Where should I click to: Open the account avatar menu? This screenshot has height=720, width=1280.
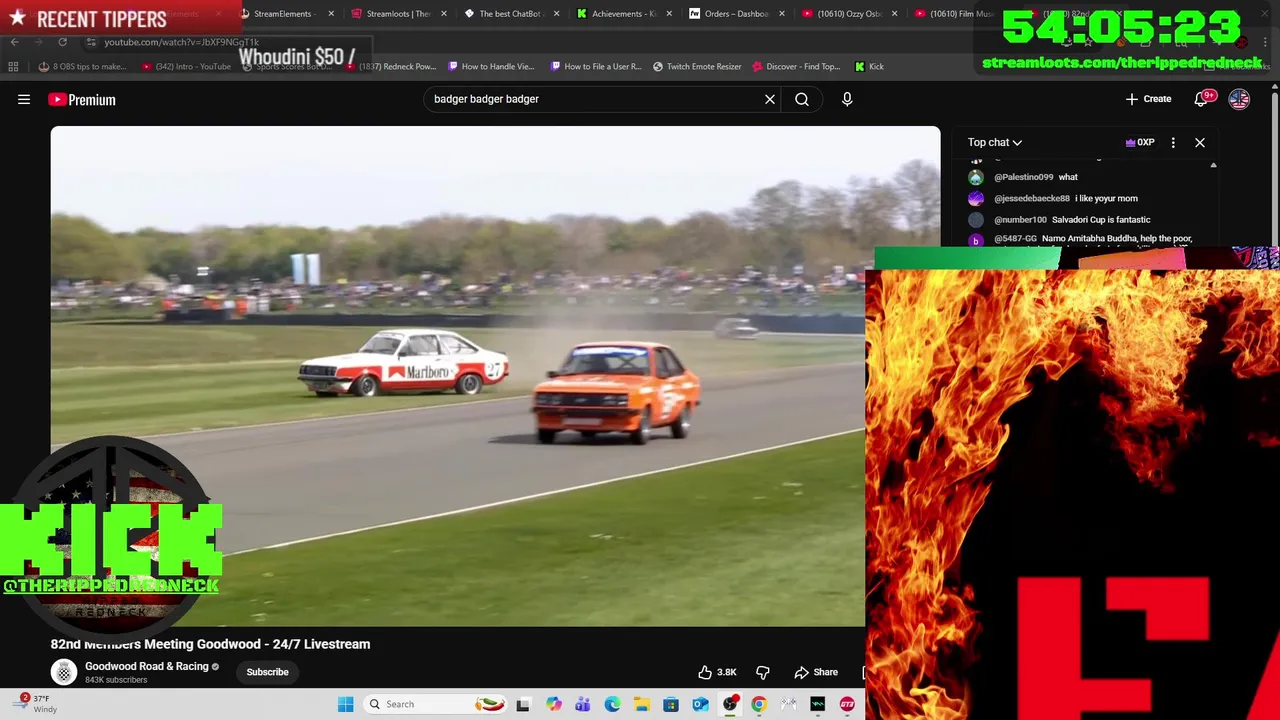click(x=1239, y=99)
